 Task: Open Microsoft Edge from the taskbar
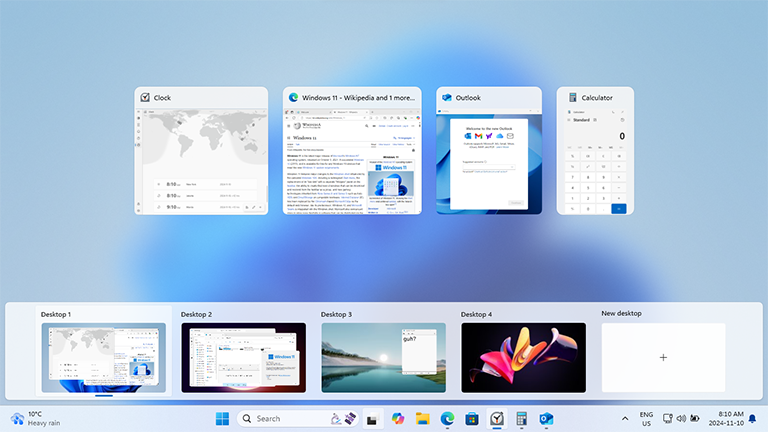tap(447, 418)
